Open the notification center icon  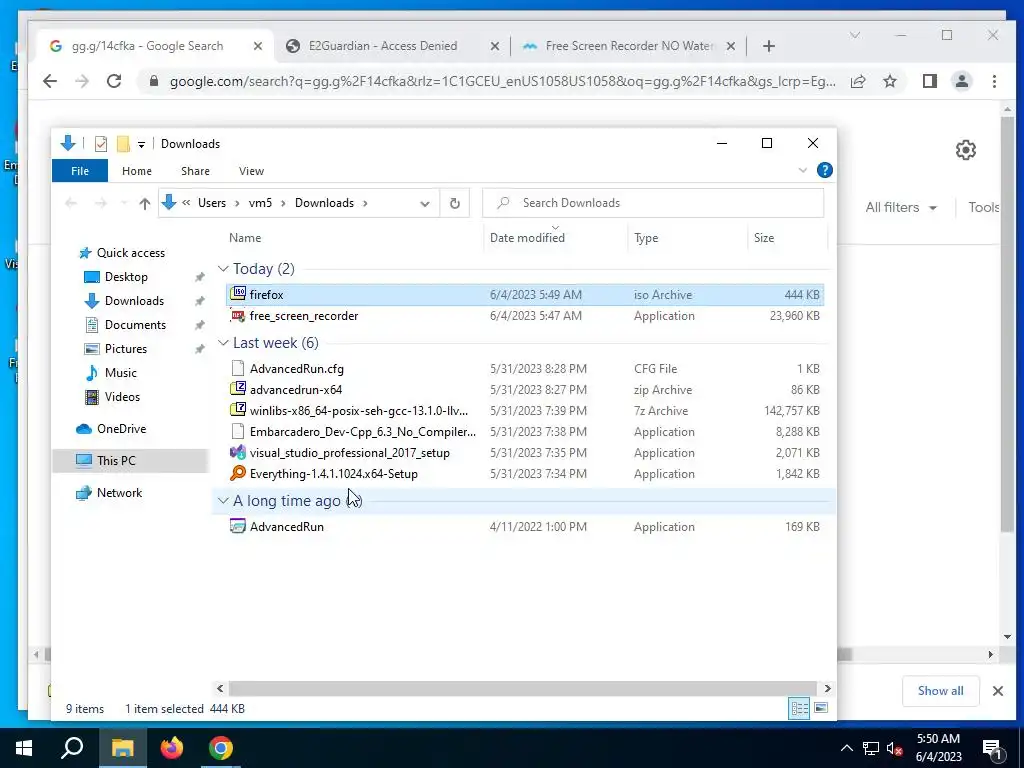pos(991,748)
